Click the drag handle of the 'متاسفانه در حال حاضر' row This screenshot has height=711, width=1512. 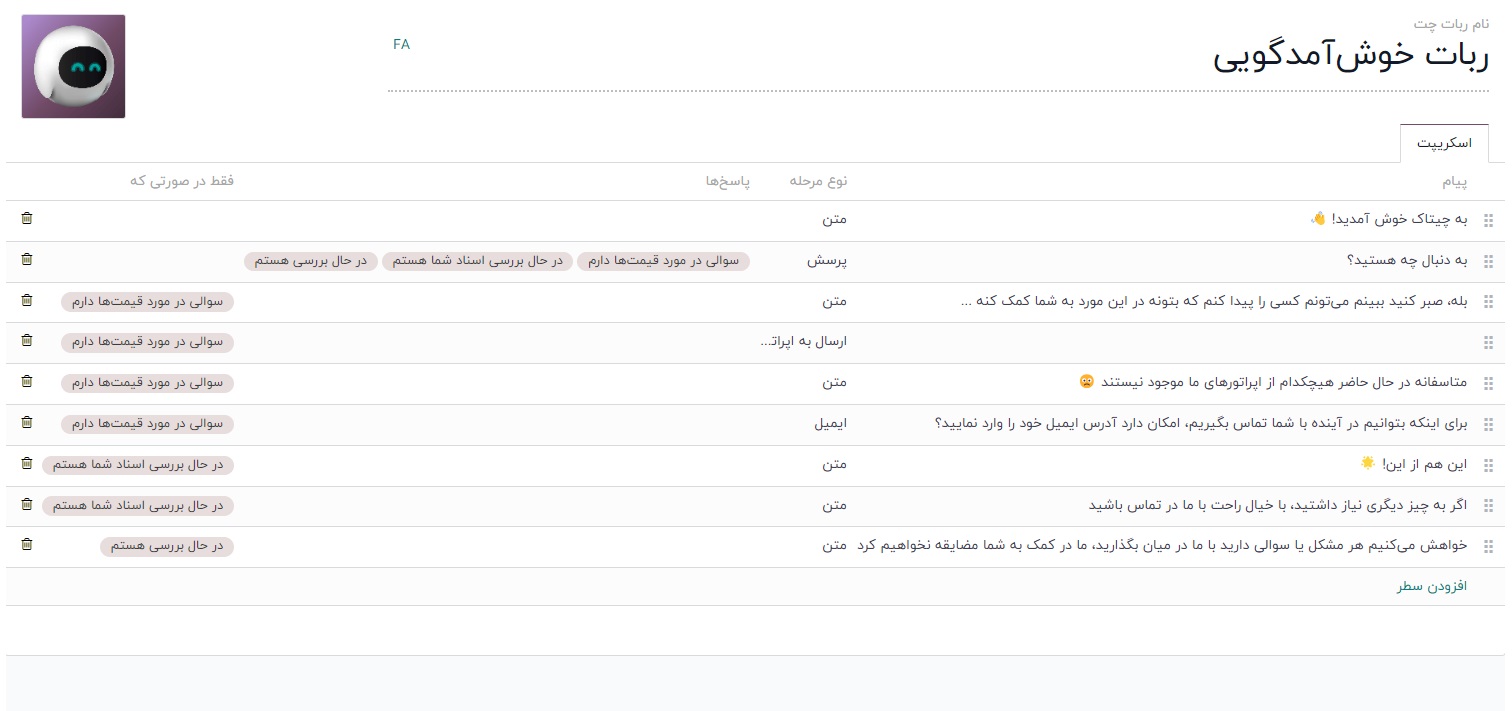[x=1488, y=384]
